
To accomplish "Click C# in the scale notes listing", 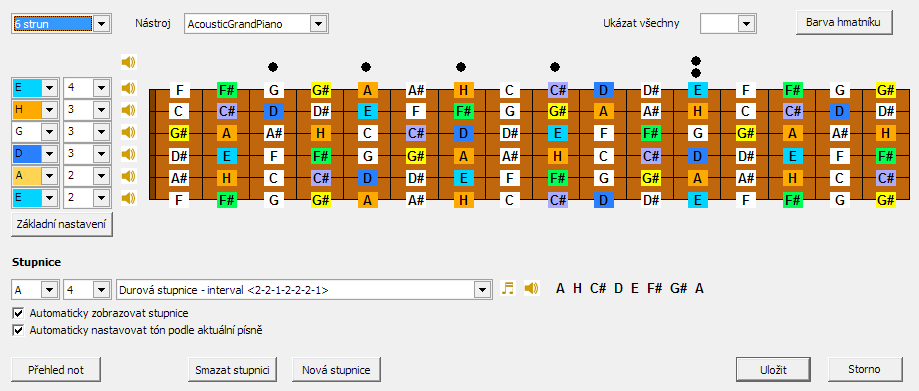I will click(x=598, y=288).
